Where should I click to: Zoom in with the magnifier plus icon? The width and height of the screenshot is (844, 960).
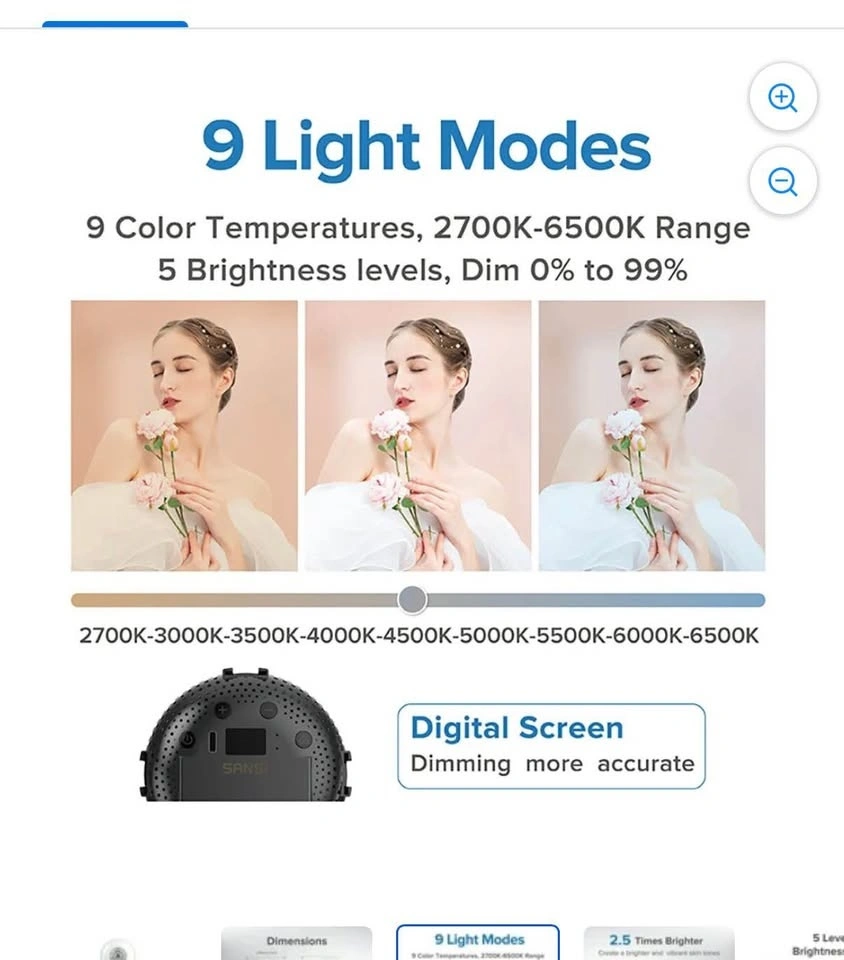tap(783, 97)
